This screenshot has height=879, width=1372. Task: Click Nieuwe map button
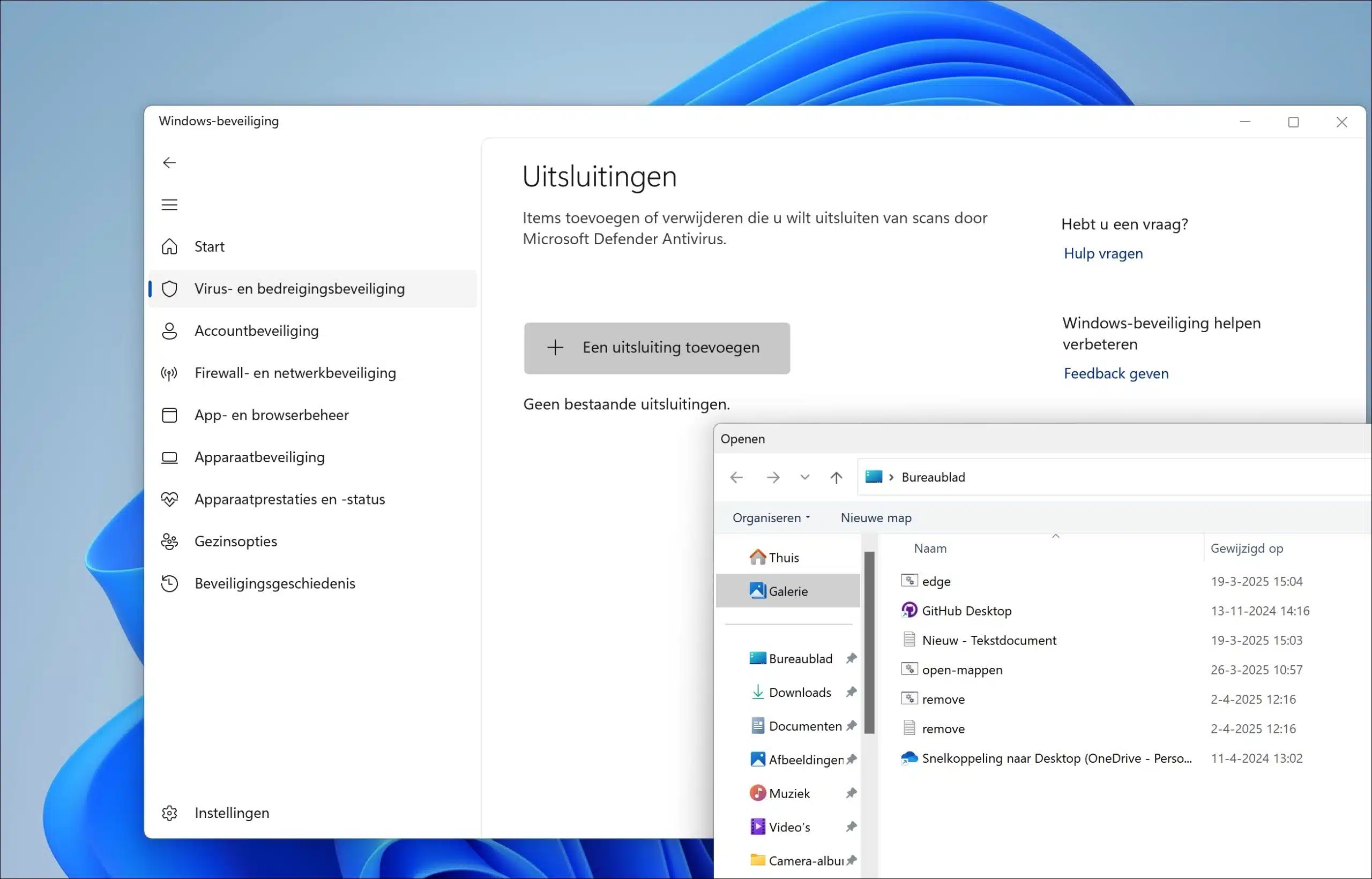tap(876, 517)
